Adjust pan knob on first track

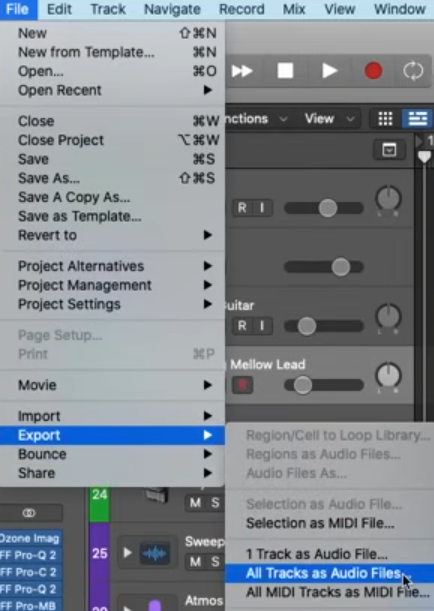pos(388,198)
